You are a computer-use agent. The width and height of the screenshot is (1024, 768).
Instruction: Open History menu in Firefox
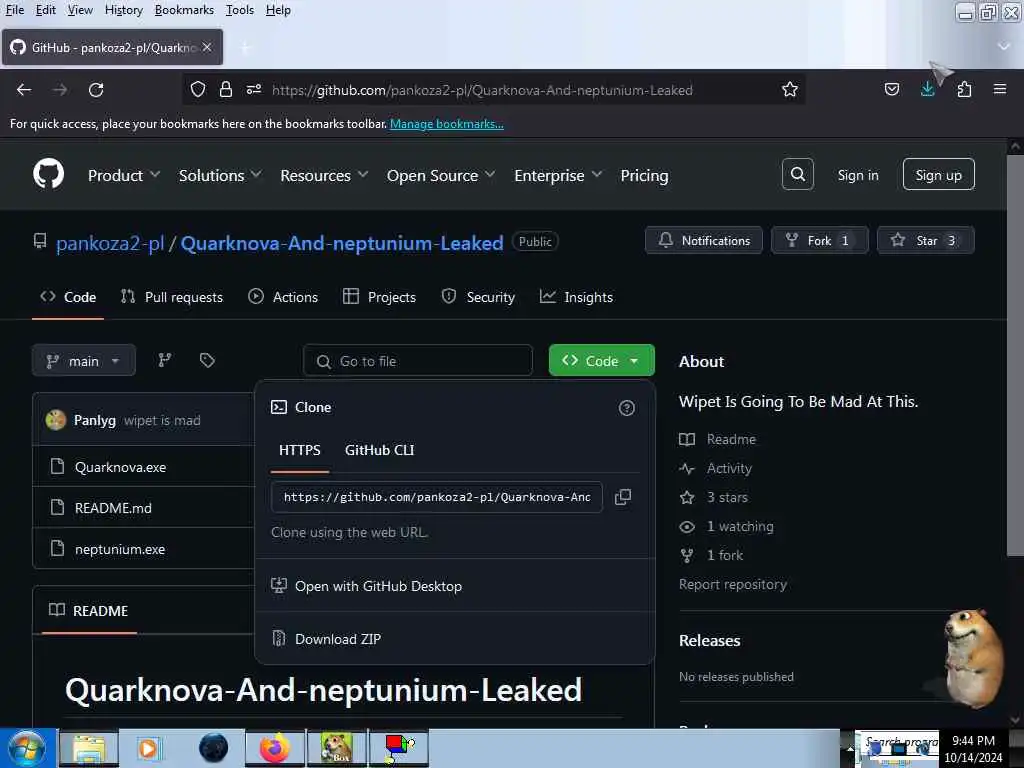click(x=123, y=10)
